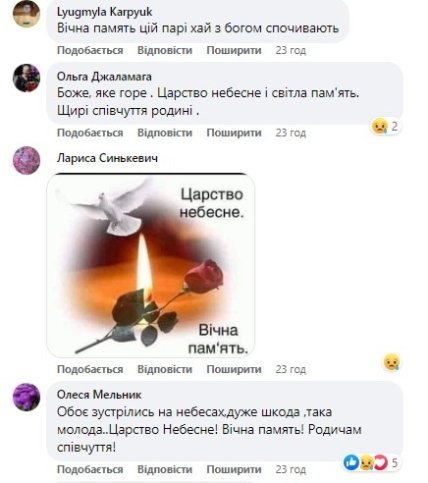View heart reaction on Олеся Мельник's comment
428x483 pixels.
click(381, 463)
